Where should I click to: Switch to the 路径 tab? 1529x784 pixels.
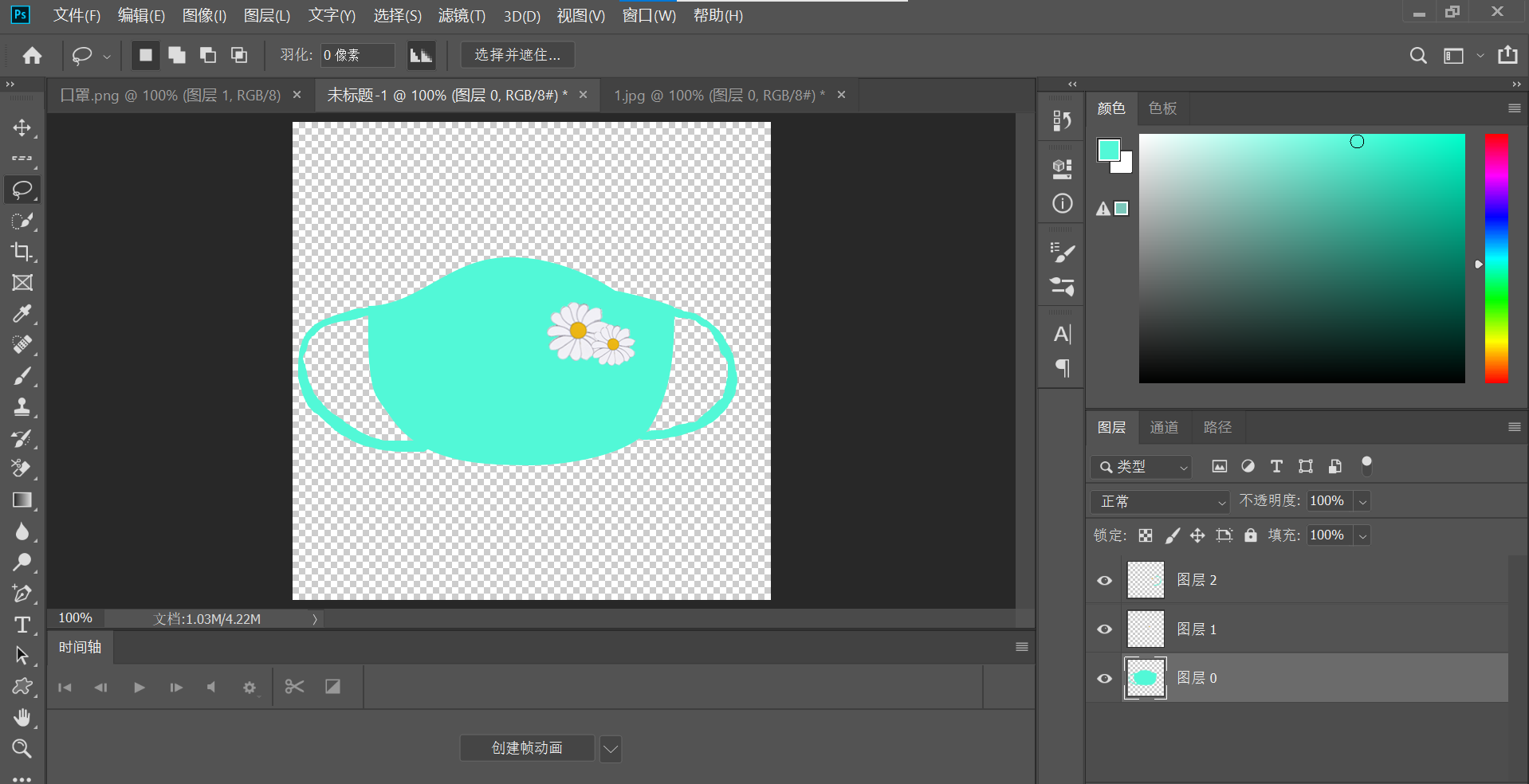(x=1217, y=428)
